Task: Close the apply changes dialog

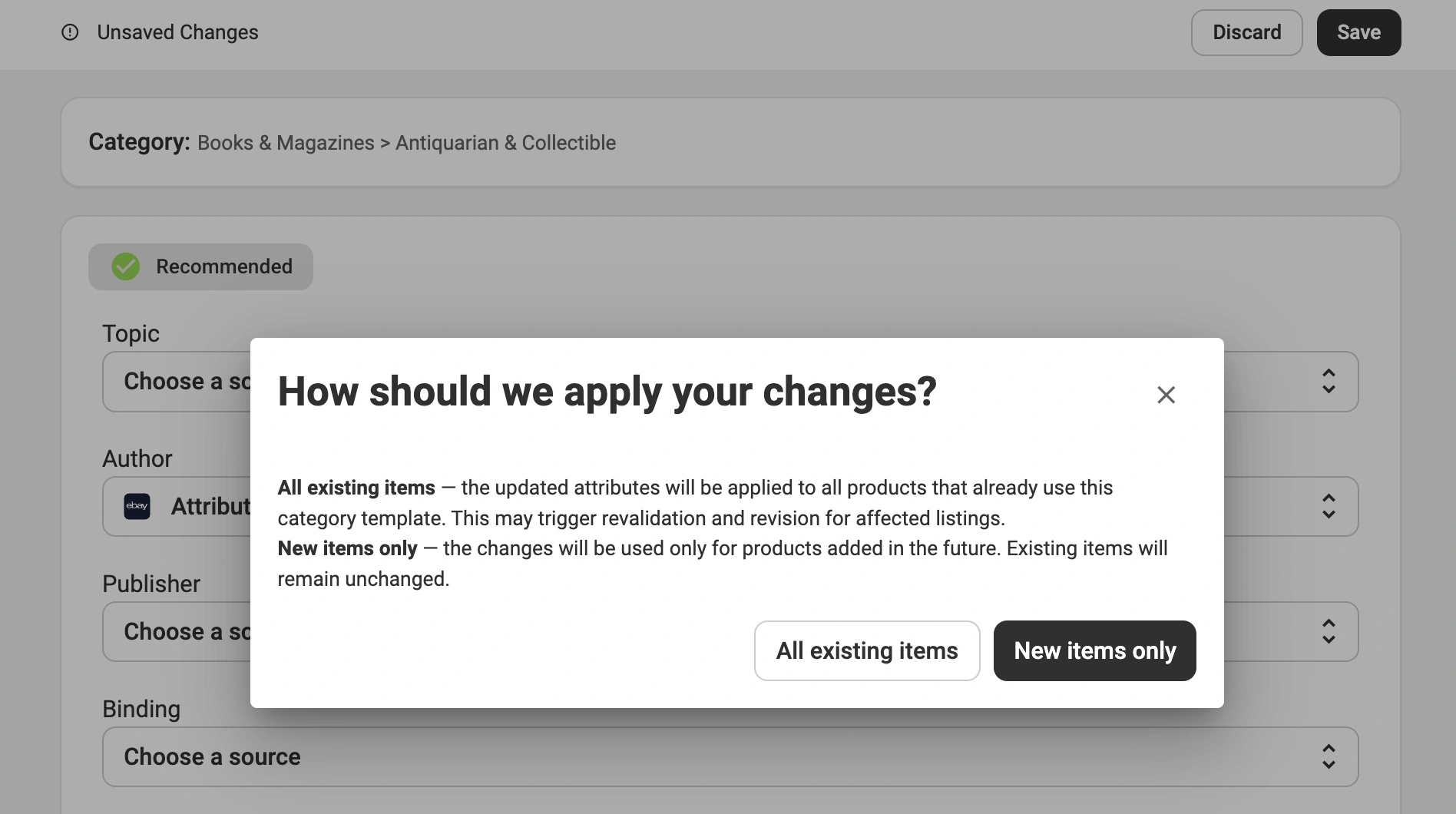Action: [x=1166, y=395]
